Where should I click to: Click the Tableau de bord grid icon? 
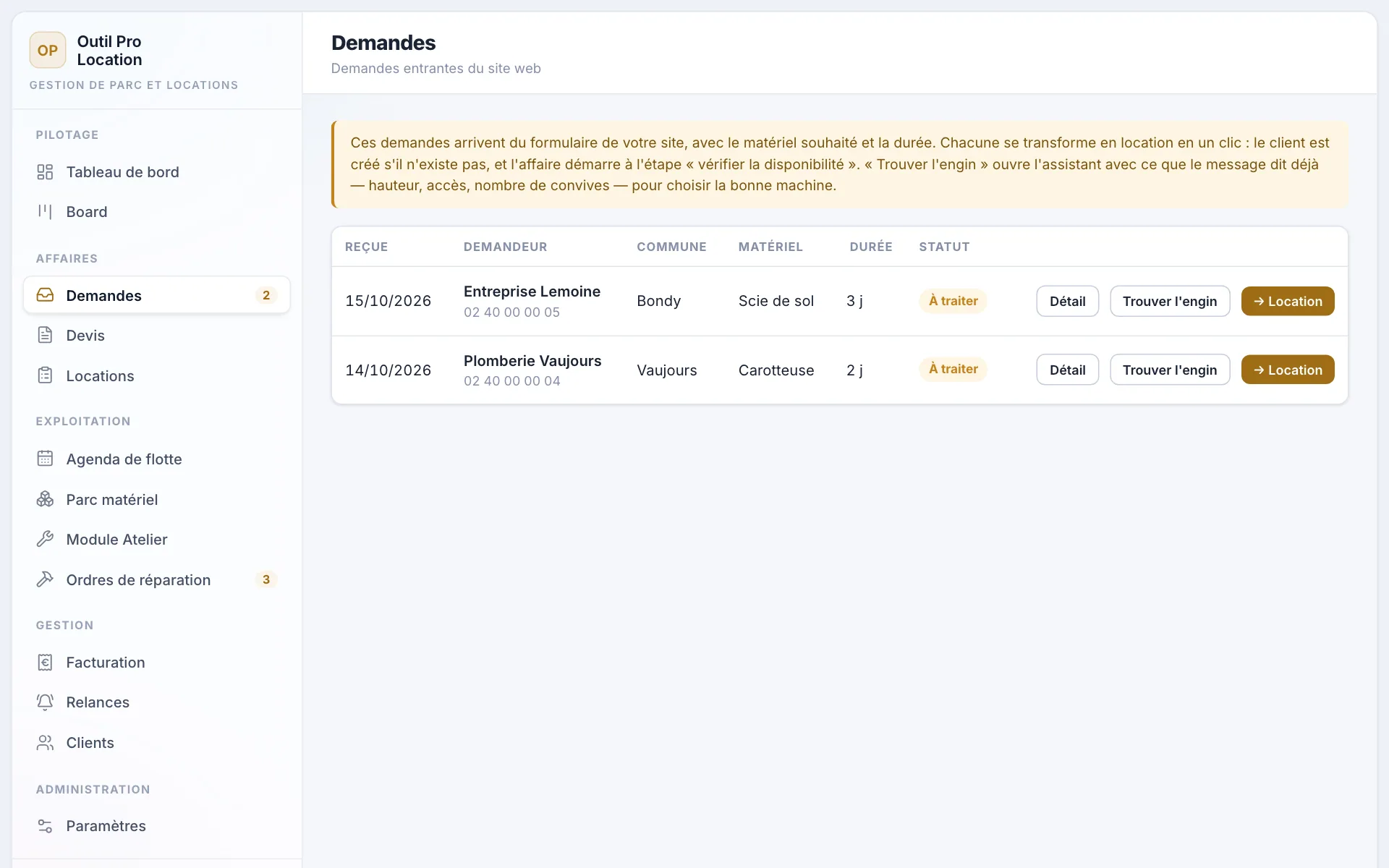(45, 172)
